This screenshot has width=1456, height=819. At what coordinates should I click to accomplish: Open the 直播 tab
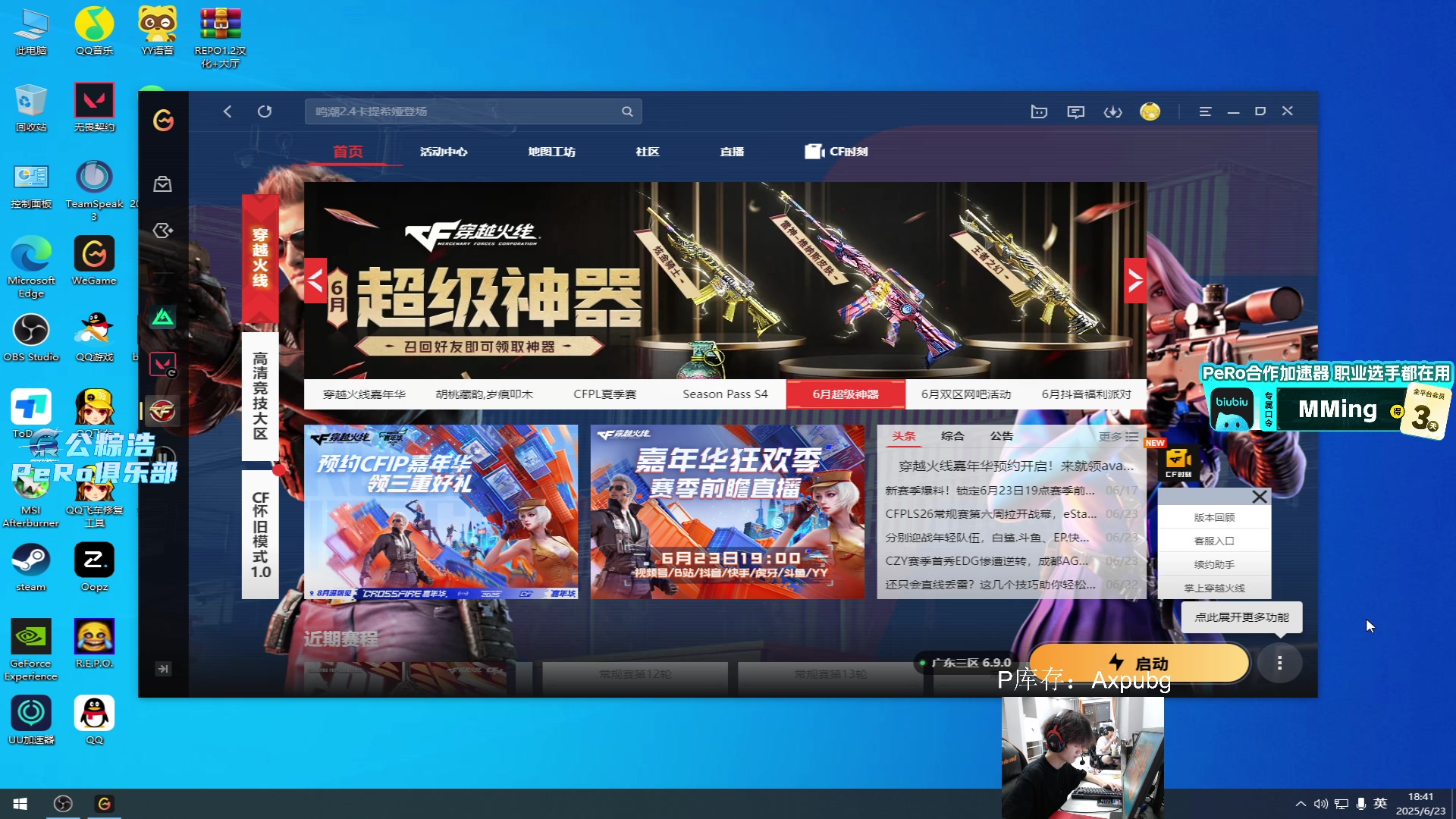coord(732,152)
